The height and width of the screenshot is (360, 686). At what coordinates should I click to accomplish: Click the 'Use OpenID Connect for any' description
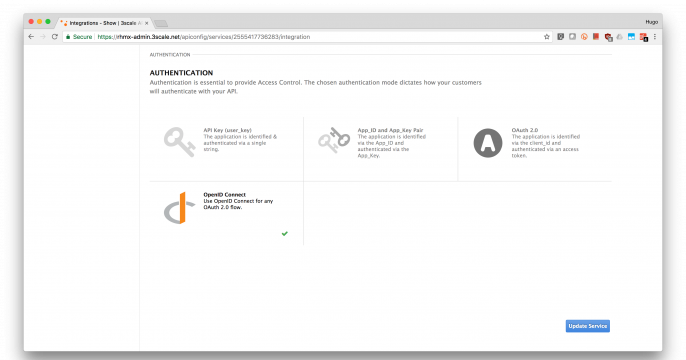coord(238,201)
